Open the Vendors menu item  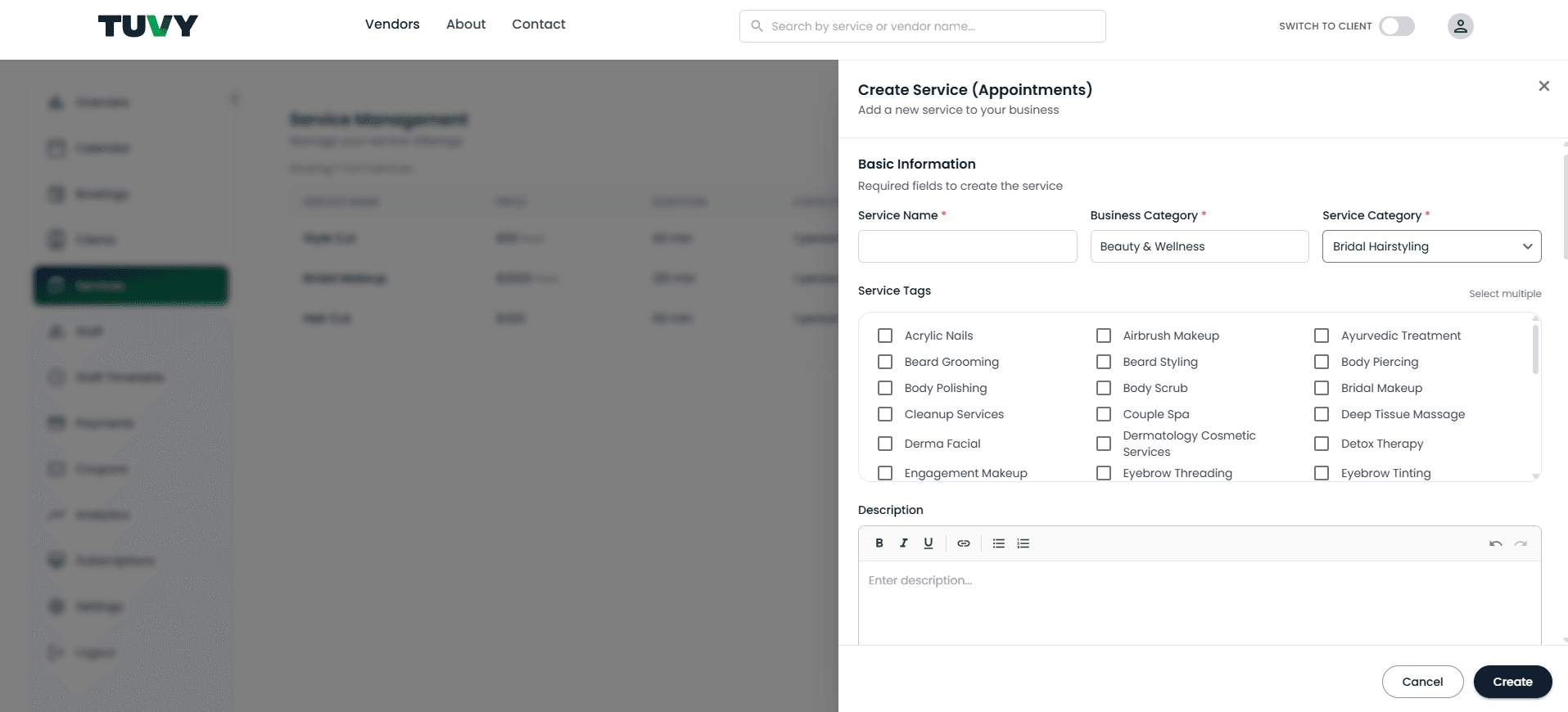pyautogui.click(x=392, y=25)
